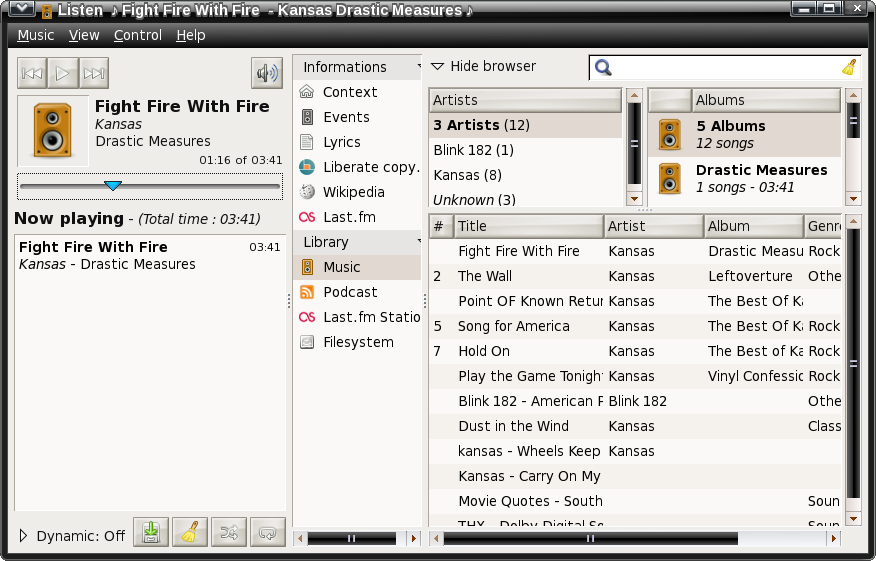This screenshot has height=561, width=876.
Task: Clear the playlist with broom icon
Action: pos(190,533)
